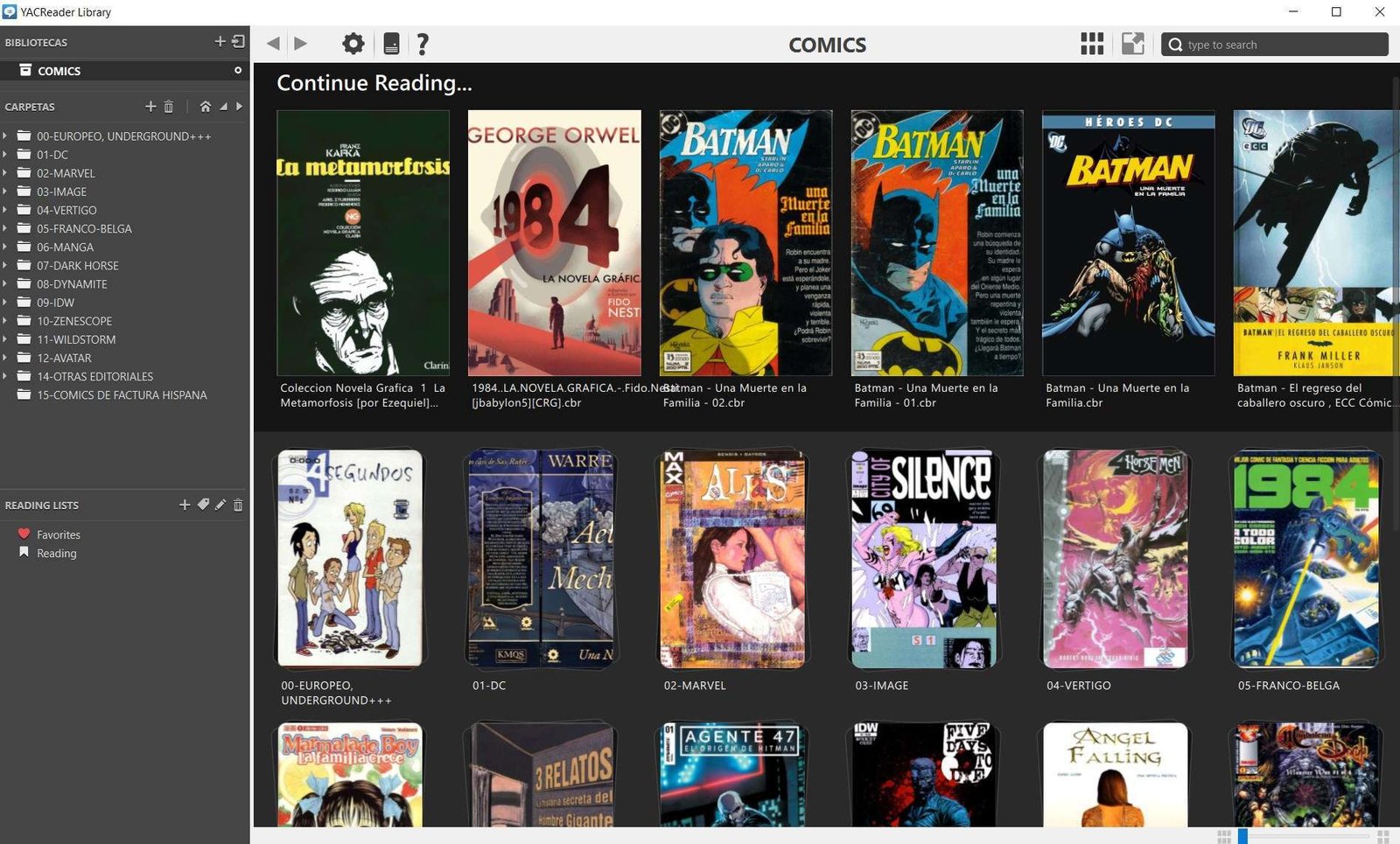Click the type to search field
Viewport: 1400px width, 844px height.
click(x=1275, y=45)
